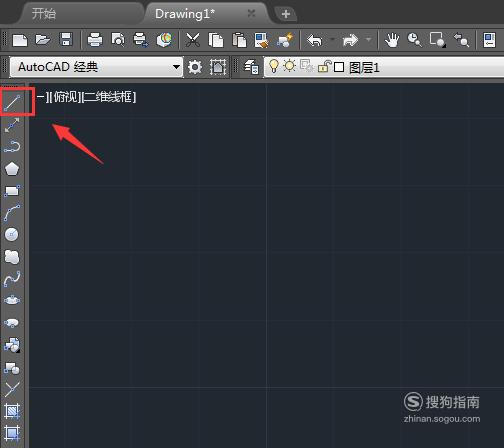Add a new drawing tab
Image resolution: width=504 pixels, height=448 pixels.
pos(286,14)
